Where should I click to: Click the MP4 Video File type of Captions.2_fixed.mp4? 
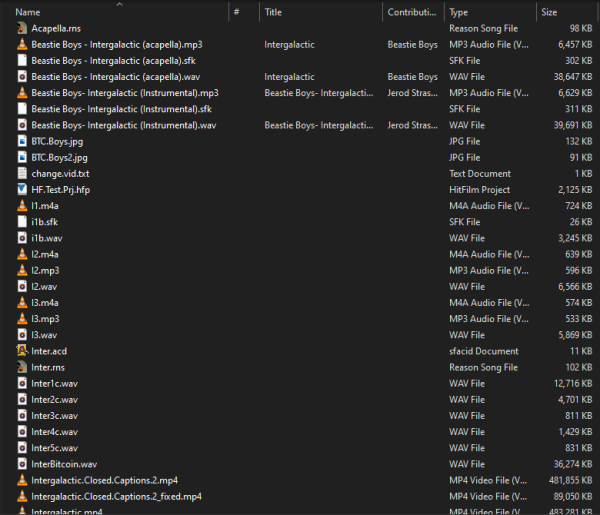pyautogui.click(x=488, y=496)
